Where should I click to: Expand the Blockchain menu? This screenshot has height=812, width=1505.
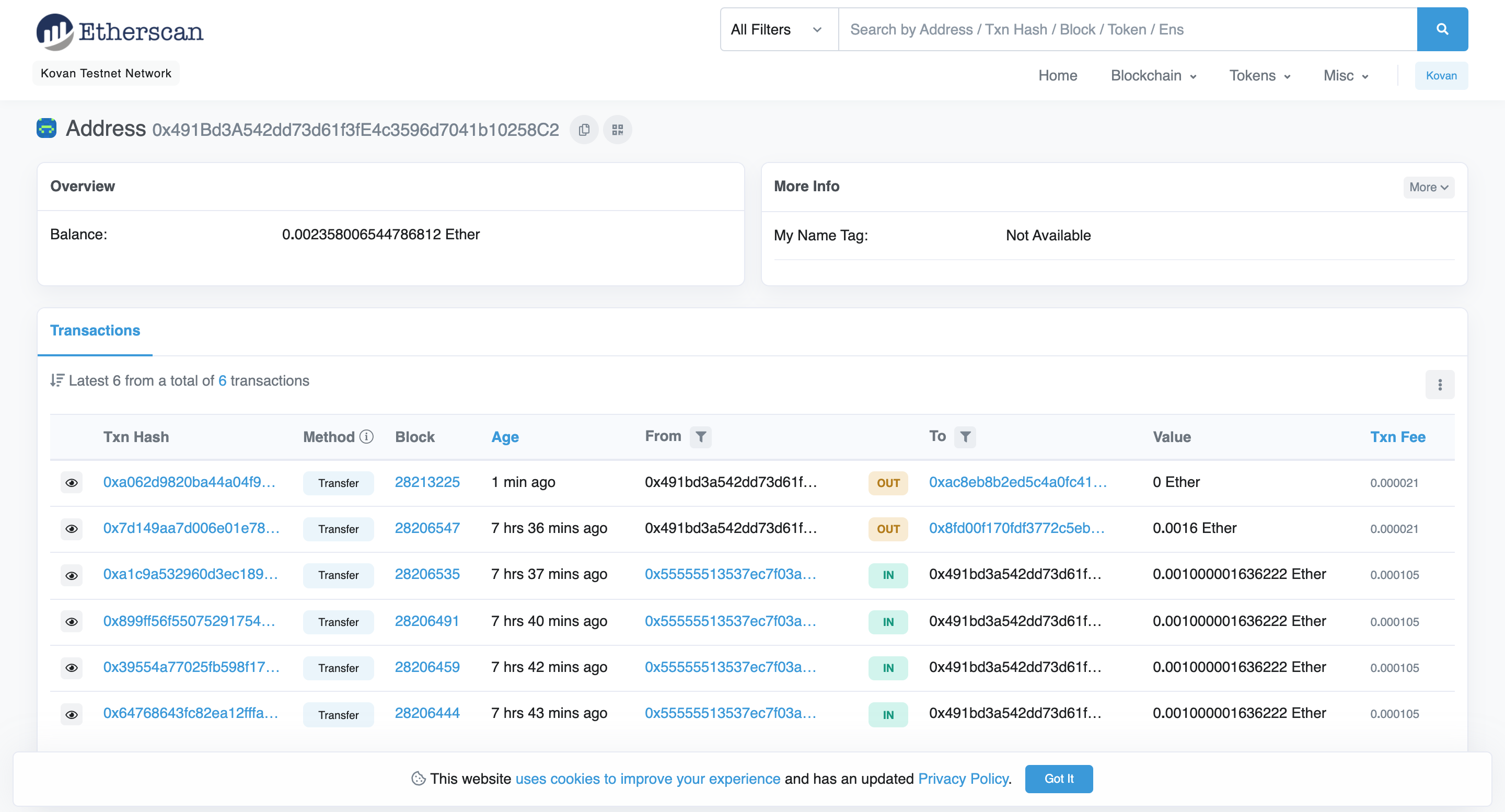[1153, 75]
